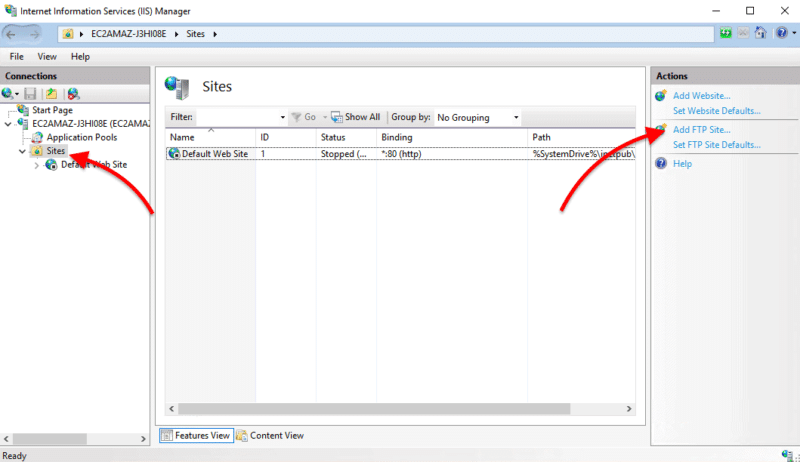Click Show All button
Screen dimensions: 800x462
click(356, 117)
